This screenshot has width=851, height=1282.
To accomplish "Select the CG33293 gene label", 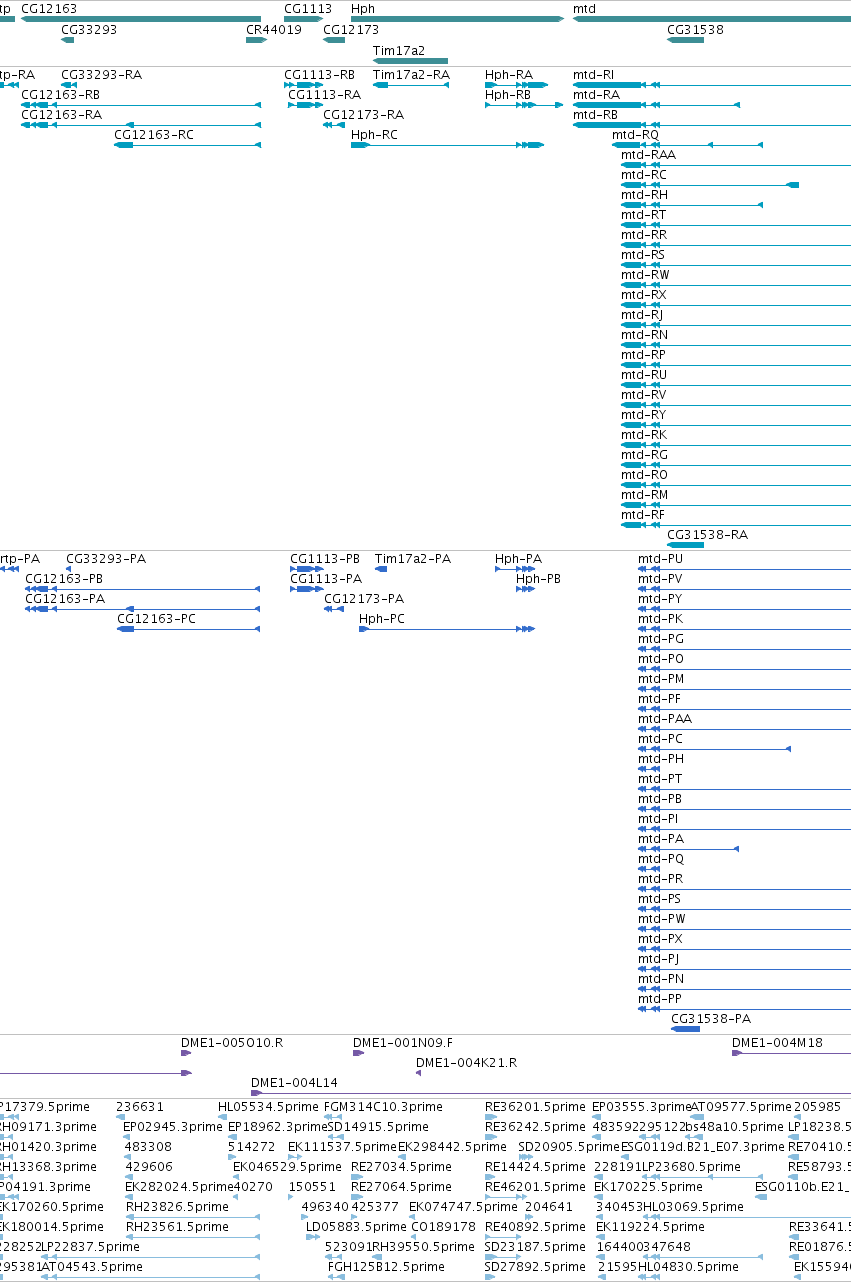I will pos(89,30).
